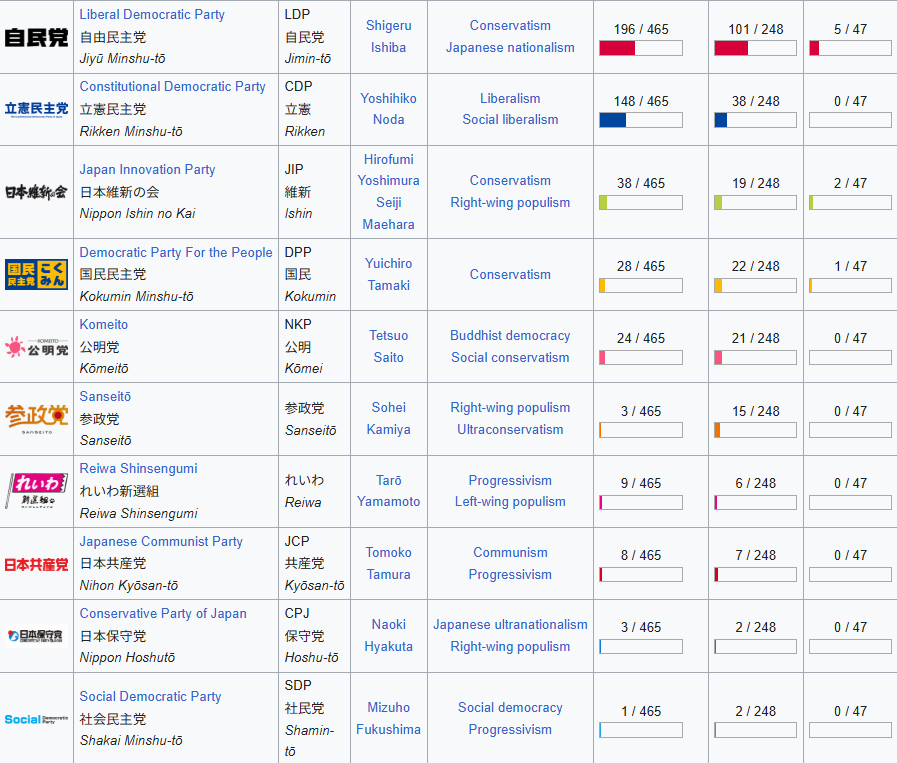The image size is (897, 763).
Task: Follow the Mizuho Fukushima leader link
Action: pyautogui.click(x=388, y=718)
